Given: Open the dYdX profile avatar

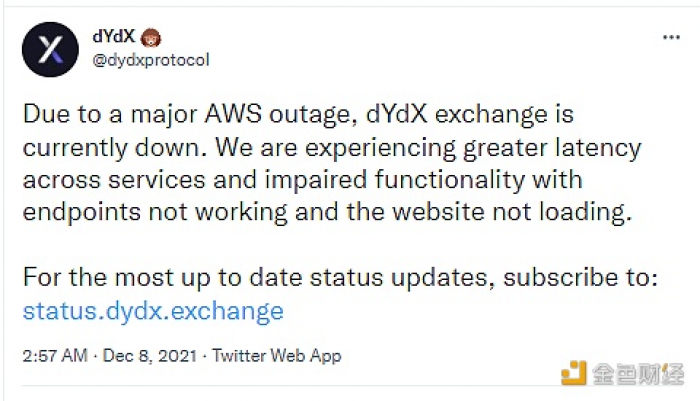Looking at the screenshot, I should click(x=50, y=49).
